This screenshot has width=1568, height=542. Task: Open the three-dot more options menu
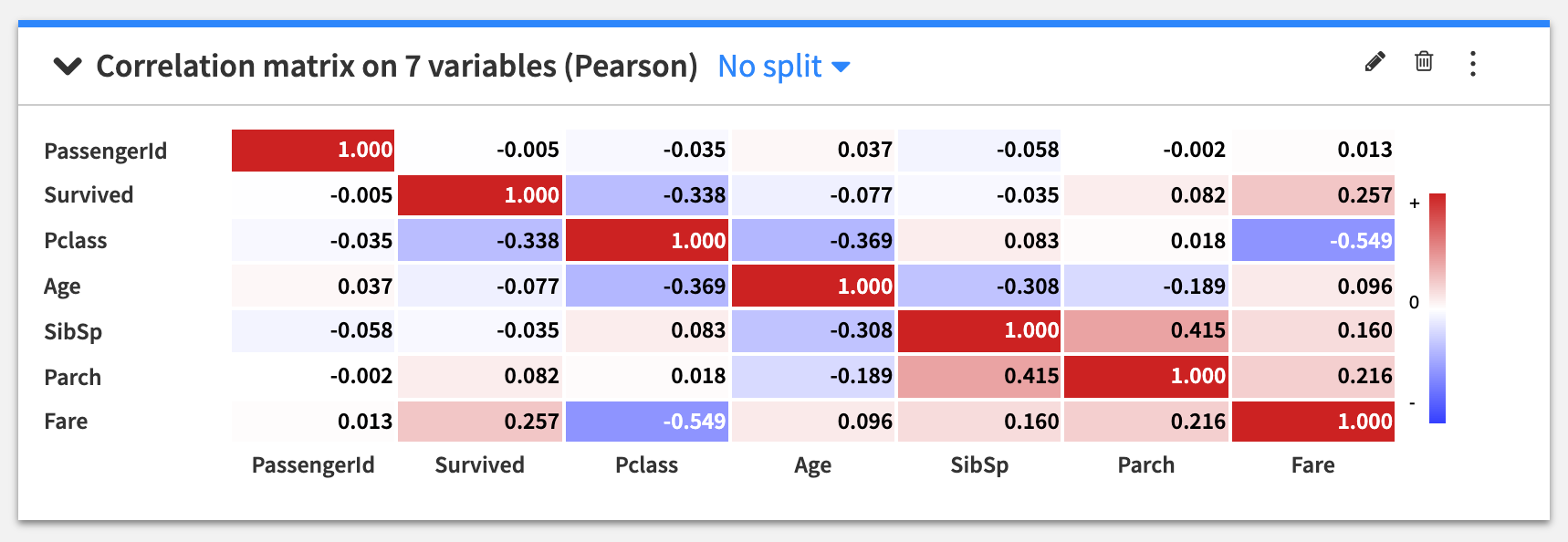coord(1472,64)
